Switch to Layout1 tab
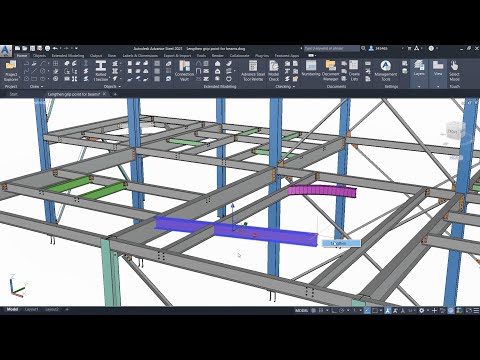The image size is (480, 360). tap(32, 310)
